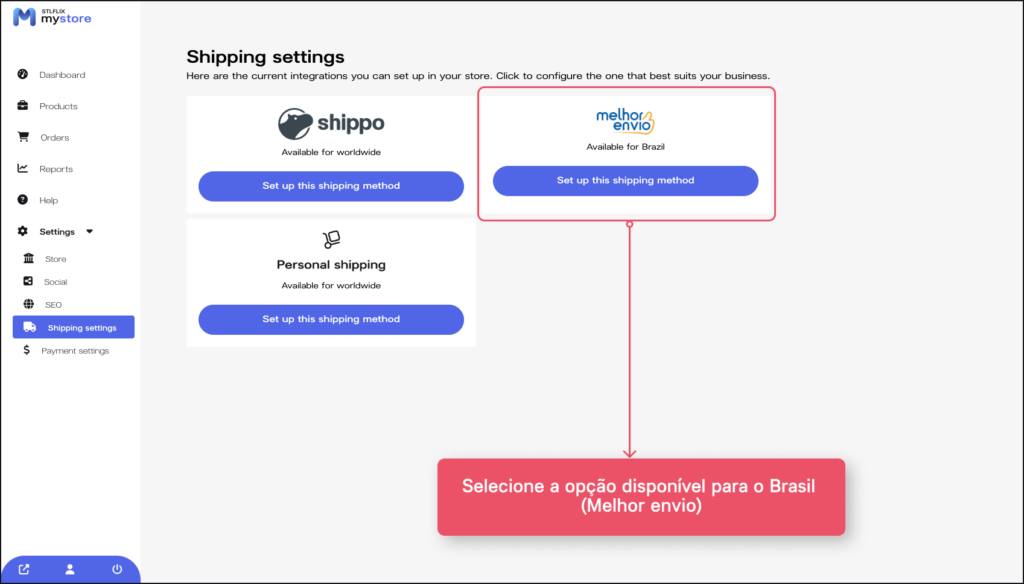The width and height of the screenshot is (1024, 584).
Task: Click the power logout icon
Action: click(117, 570)
